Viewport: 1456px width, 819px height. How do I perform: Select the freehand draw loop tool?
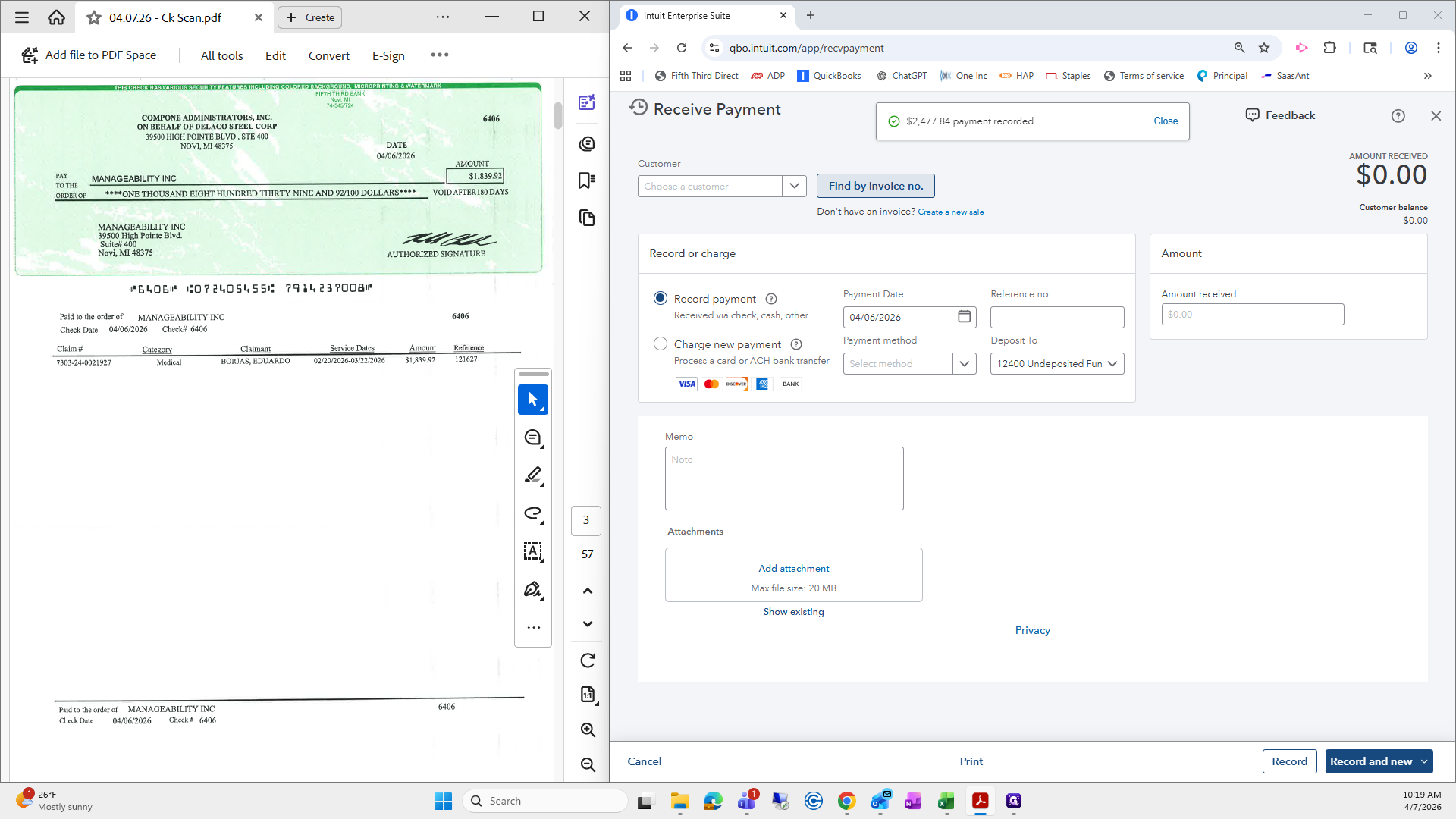[x=533, y=513]
